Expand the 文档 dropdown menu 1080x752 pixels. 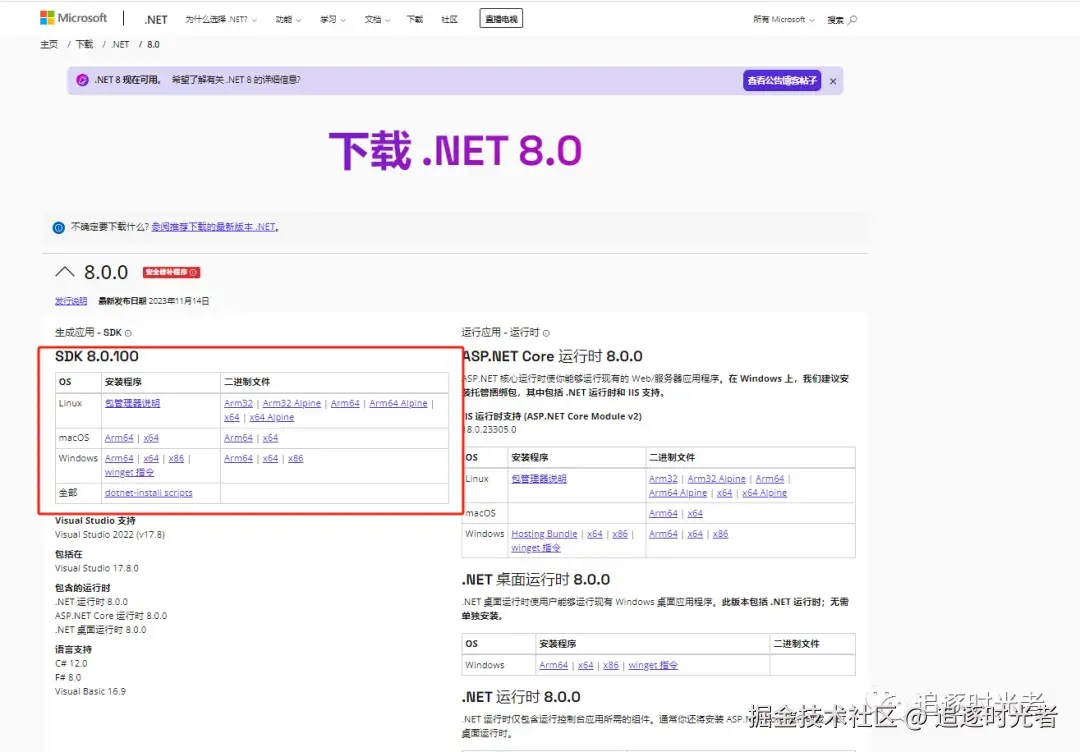tap(377, 19)
